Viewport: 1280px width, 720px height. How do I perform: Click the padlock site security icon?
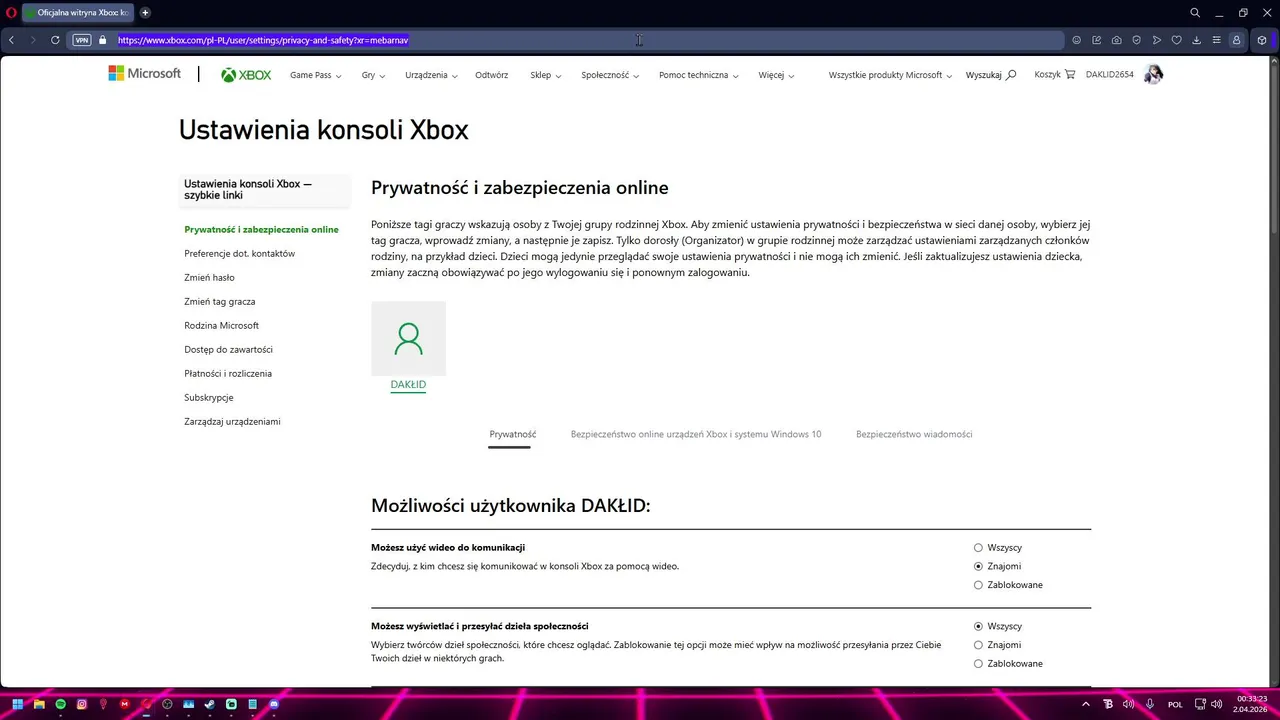pyautogui.click(x=102, y=40)
